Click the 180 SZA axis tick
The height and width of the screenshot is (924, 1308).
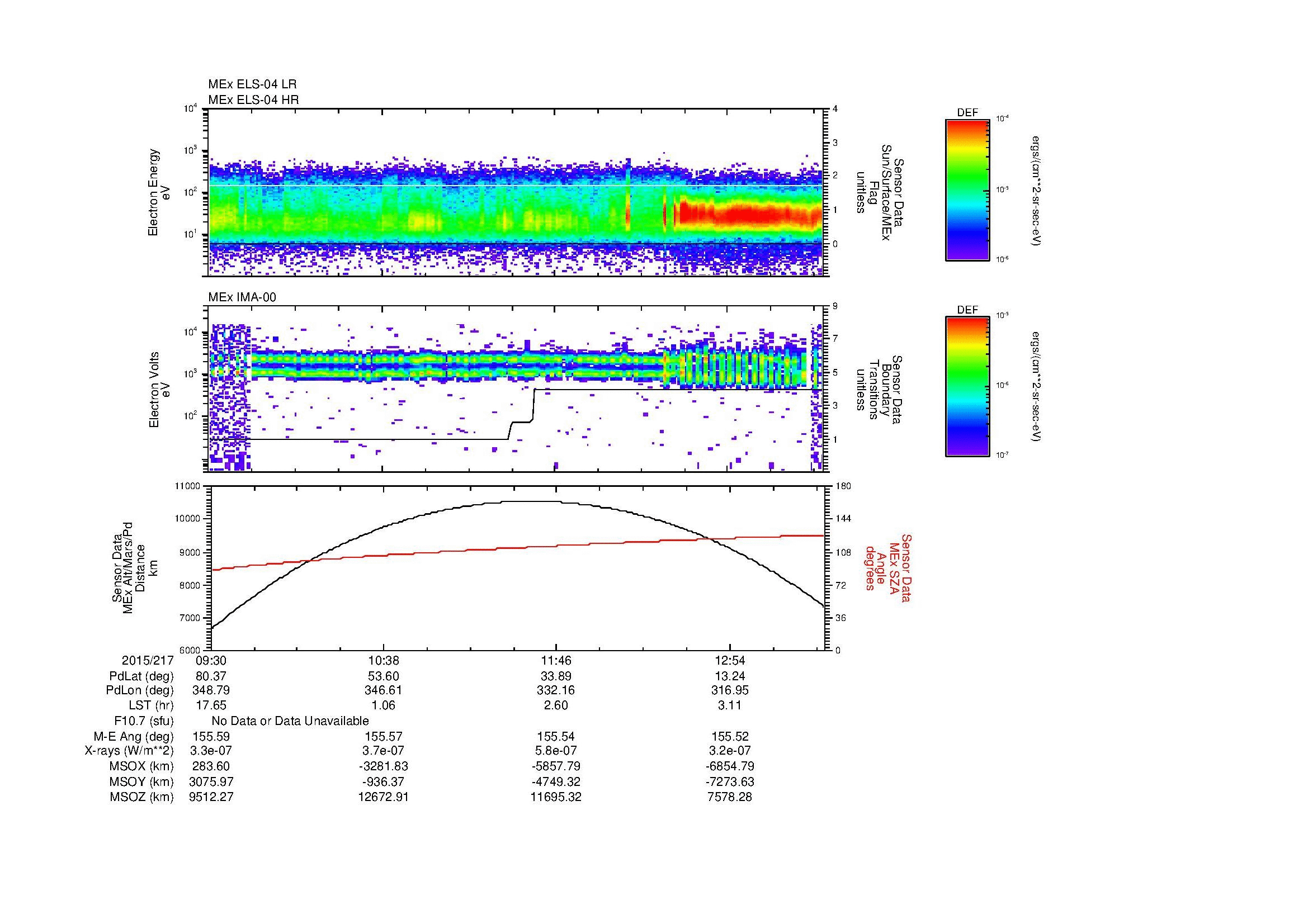[x=844, y=486]
